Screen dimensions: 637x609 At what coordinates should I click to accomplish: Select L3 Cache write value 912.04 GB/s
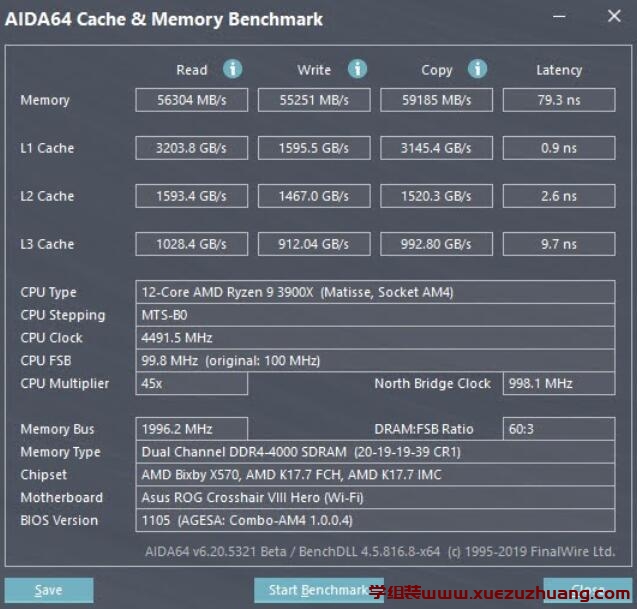314,244
